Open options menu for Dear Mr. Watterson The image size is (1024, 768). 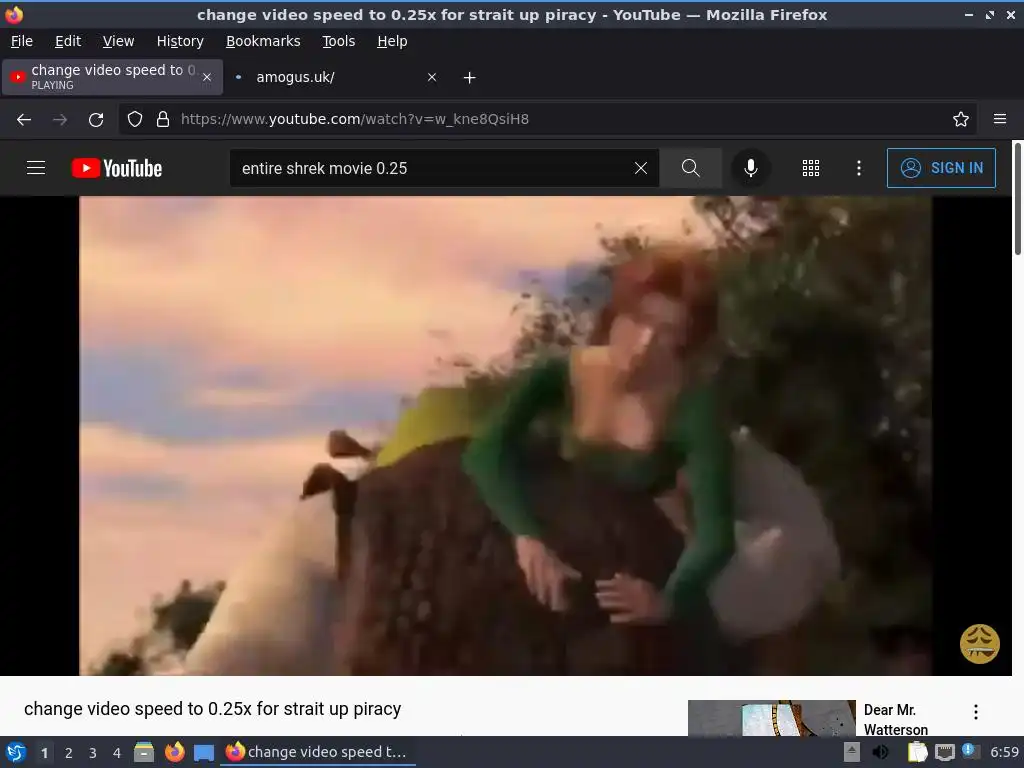[976, 712]
